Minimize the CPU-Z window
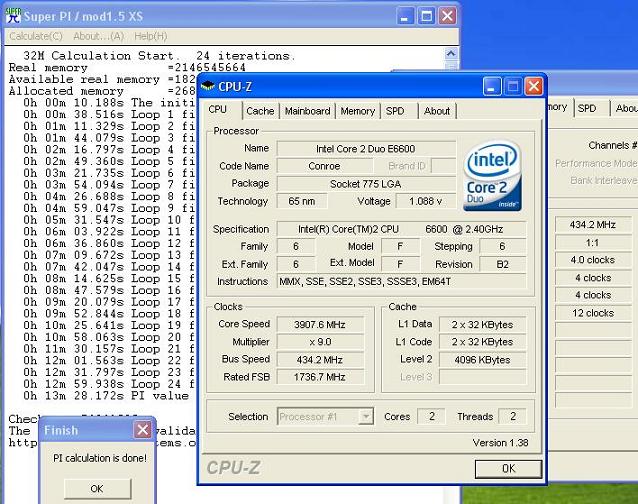Viewport: 638px width, 504px height. [492, 86]
